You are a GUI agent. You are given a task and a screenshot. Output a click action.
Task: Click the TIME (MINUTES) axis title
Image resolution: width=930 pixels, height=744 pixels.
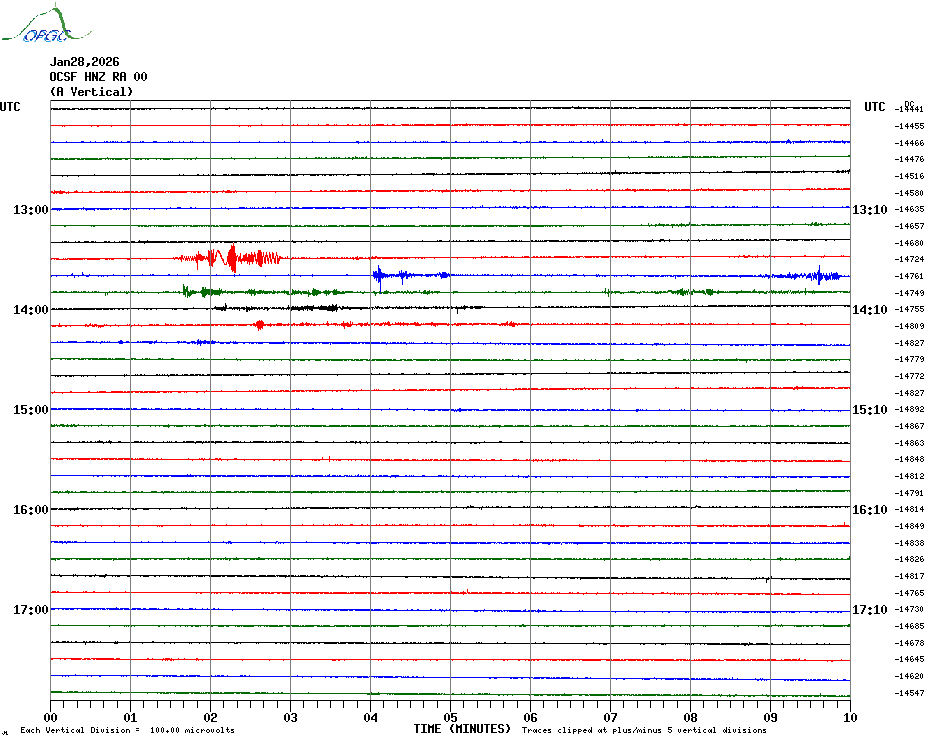coord(462,729)
